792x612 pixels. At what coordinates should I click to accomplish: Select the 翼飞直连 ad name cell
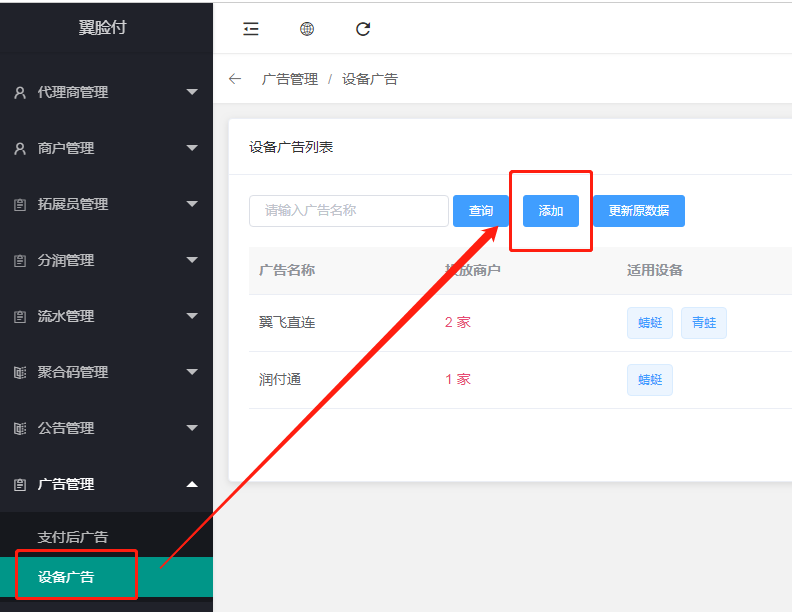tap(287, 323)
